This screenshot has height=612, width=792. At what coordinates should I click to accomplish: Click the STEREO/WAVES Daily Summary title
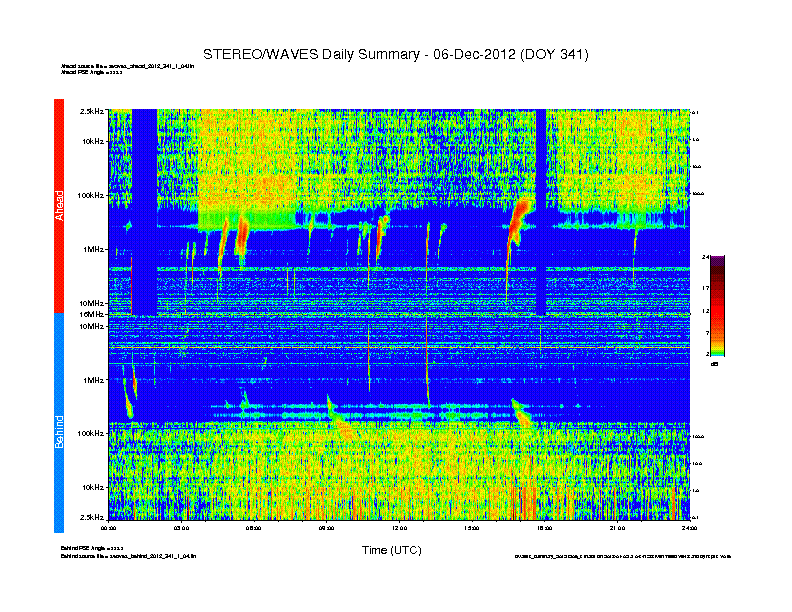(x=395, y=53)
